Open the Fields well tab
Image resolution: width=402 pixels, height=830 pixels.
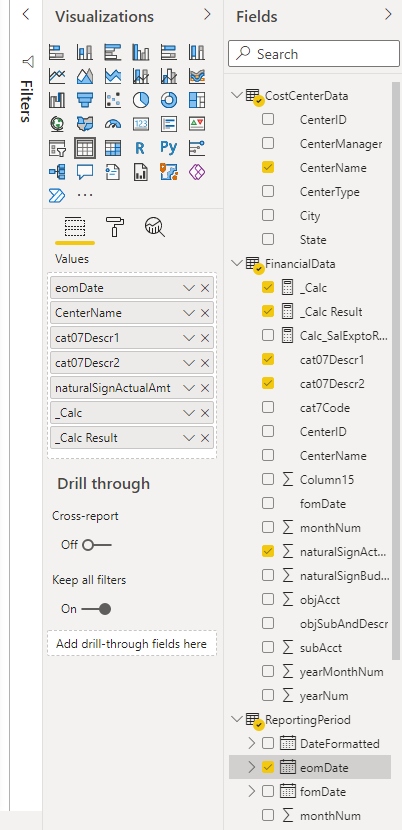pos(75,228)
